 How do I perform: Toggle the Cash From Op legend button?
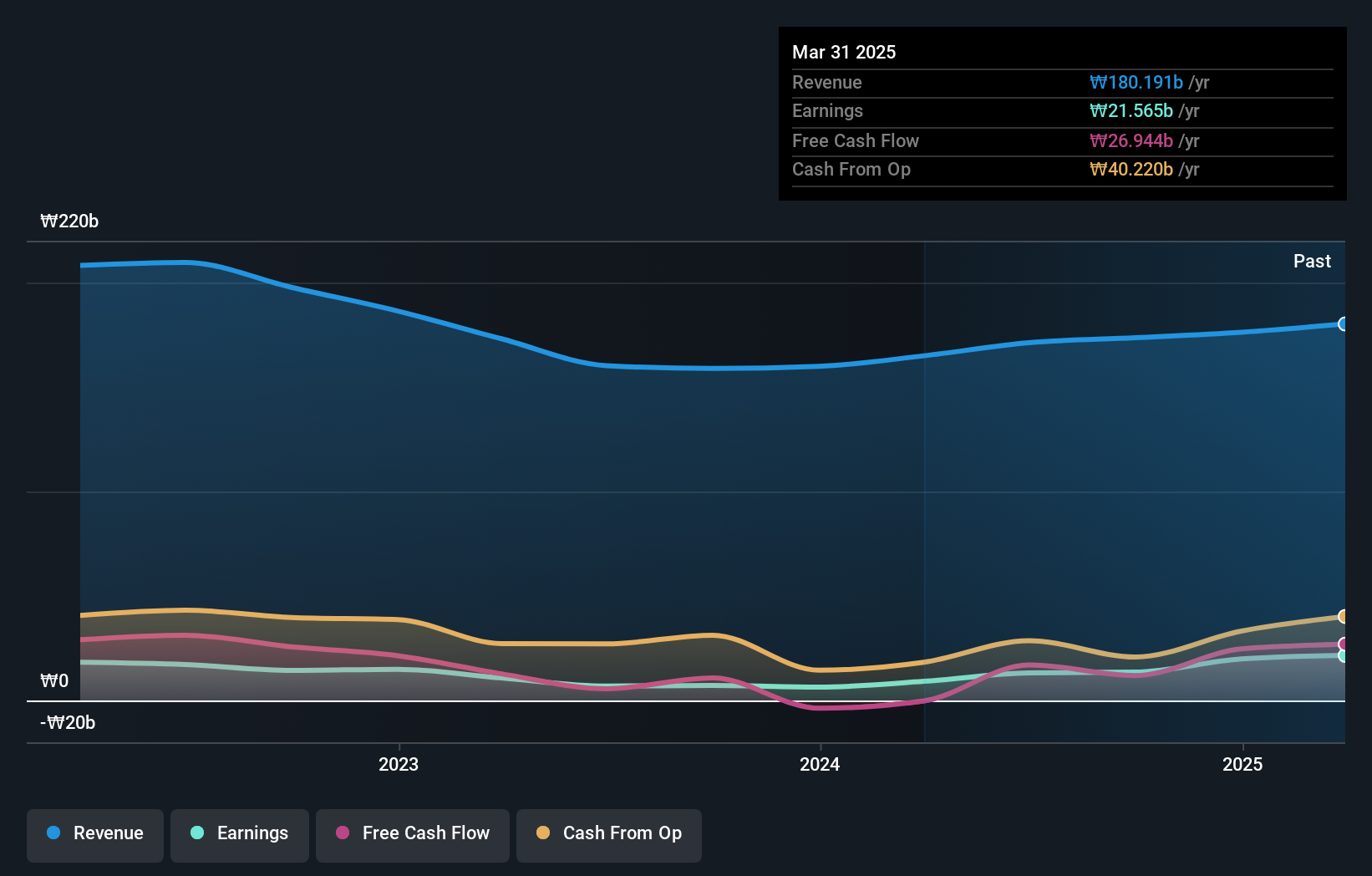point(609,835)
